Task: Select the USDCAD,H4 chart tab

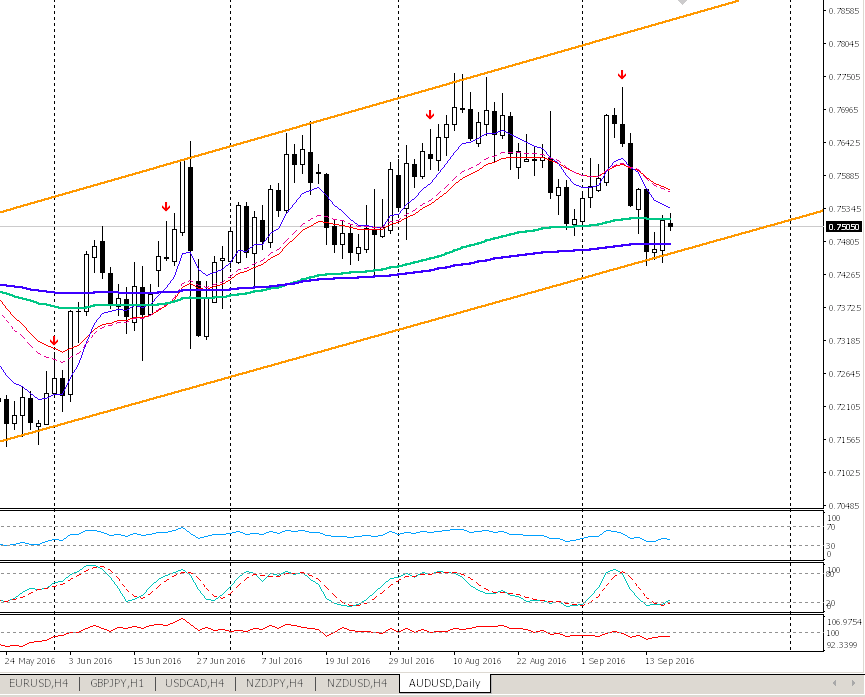Action: (x=195, y=683)
